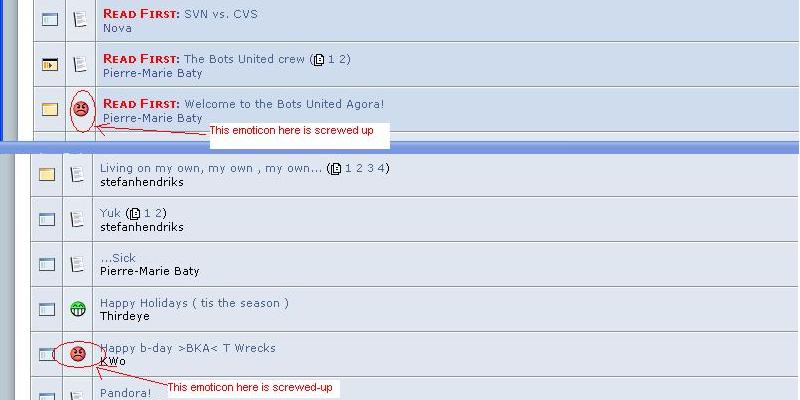This screenshot has width=800, height=400.
Task: Click folder icon for Living on my own thread
Action: coord(47,174)
